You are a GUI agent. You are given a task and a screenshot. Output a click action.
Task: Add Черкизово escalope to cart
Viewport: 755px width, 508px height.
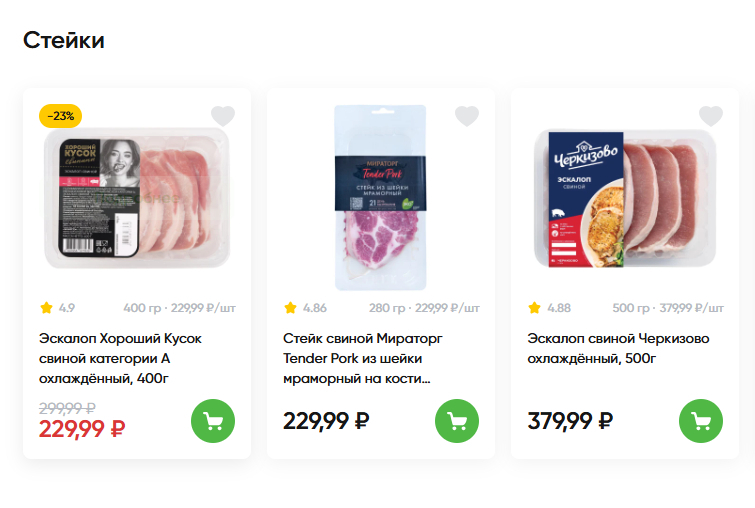pyautogui.click(x=701, y=421)
